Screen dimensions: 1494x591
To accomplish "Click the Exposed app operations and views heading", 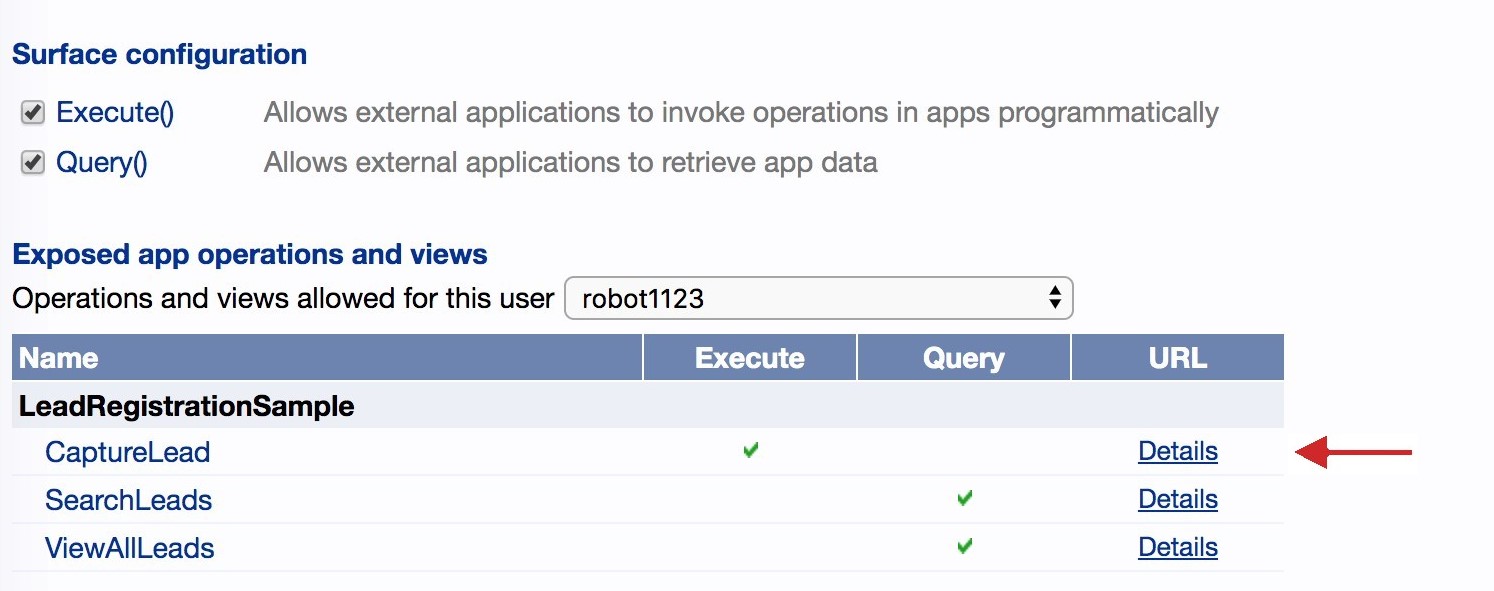I will pos(250,255).
